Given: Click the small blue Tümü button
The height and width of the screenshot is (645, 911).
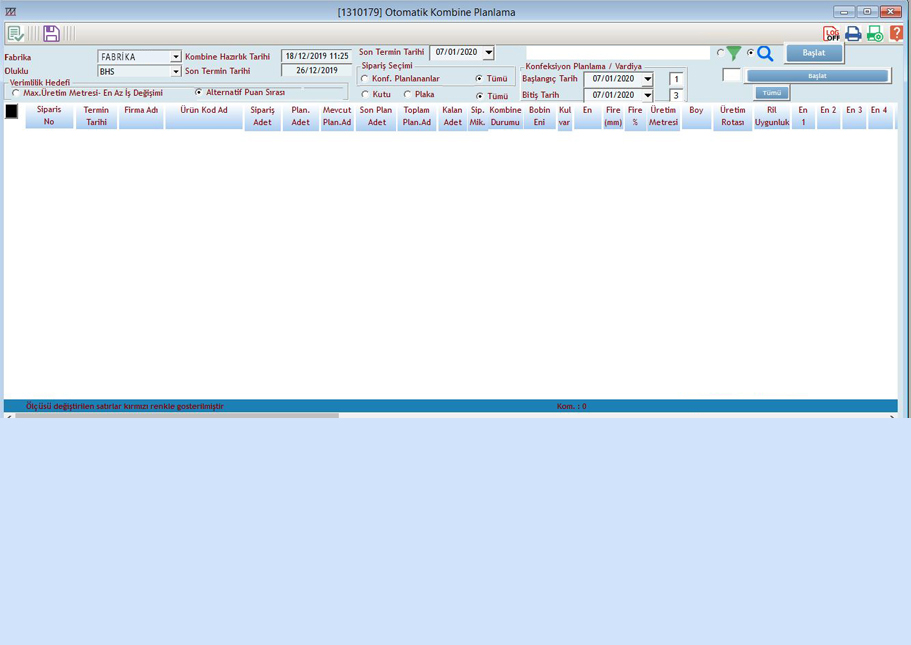Looking at the screenshot, I should point(772,93).
